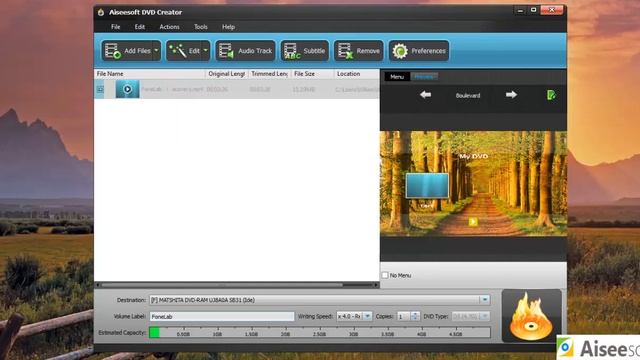Screen dimensions: 640x360
Task: Switch to the Menu tab
Action: 397,77
